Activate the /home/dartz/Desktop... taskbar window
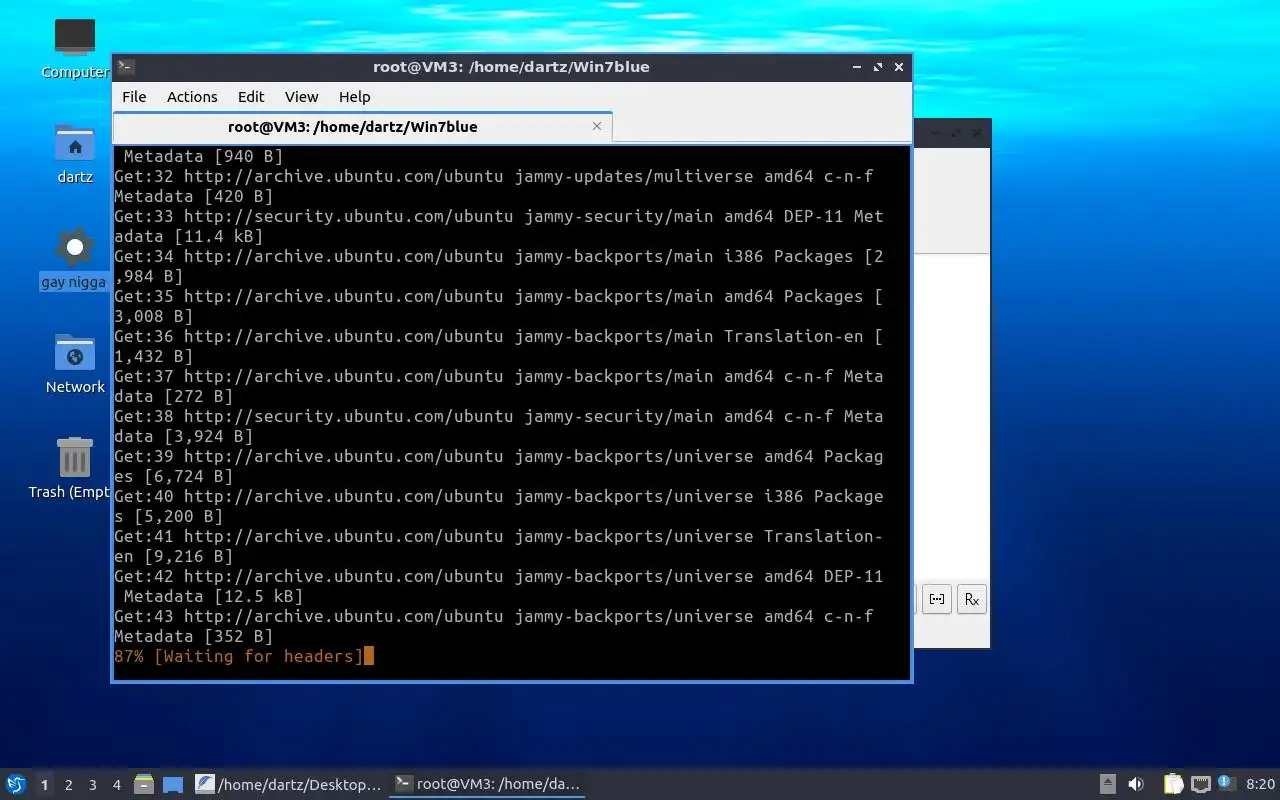1280x800 pixels. coord(288,785)
